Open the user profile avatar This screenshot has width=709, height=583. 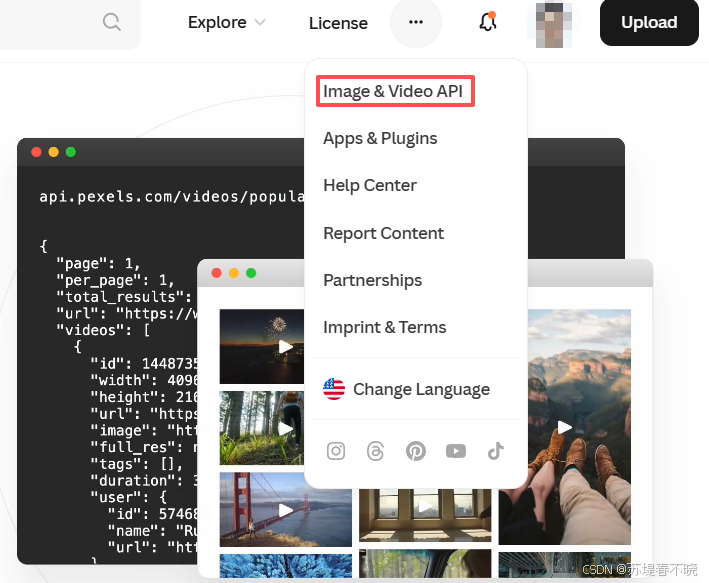(554, 24)
